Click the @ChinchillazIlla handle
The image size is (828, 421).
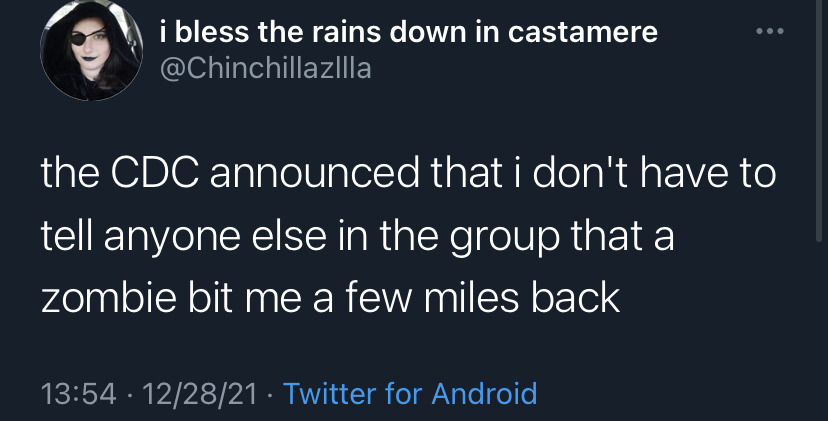266,69
